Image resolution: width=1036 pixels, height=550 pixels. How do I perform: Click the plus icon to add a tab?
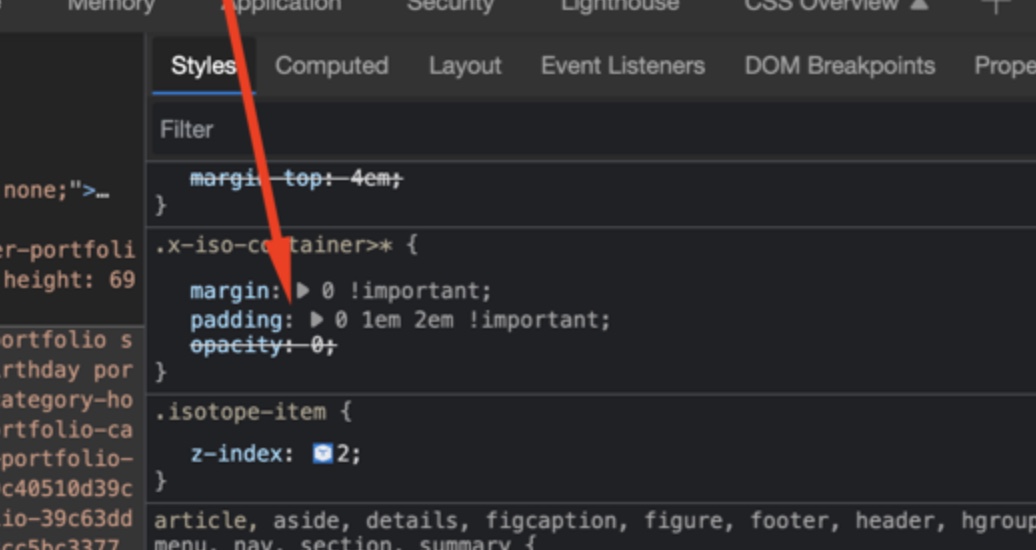coord(994,5)
